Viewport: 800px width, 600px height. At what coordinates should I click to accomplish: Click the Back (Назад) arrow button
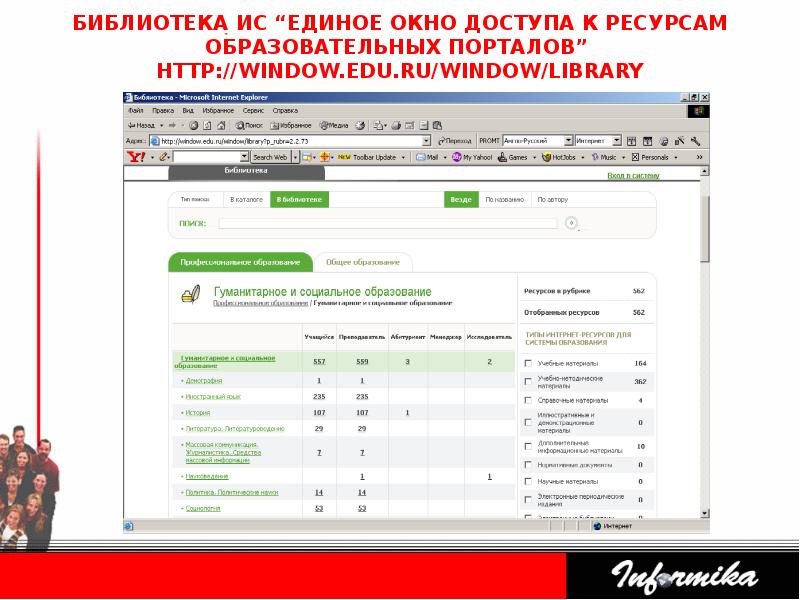coord(140,126)
